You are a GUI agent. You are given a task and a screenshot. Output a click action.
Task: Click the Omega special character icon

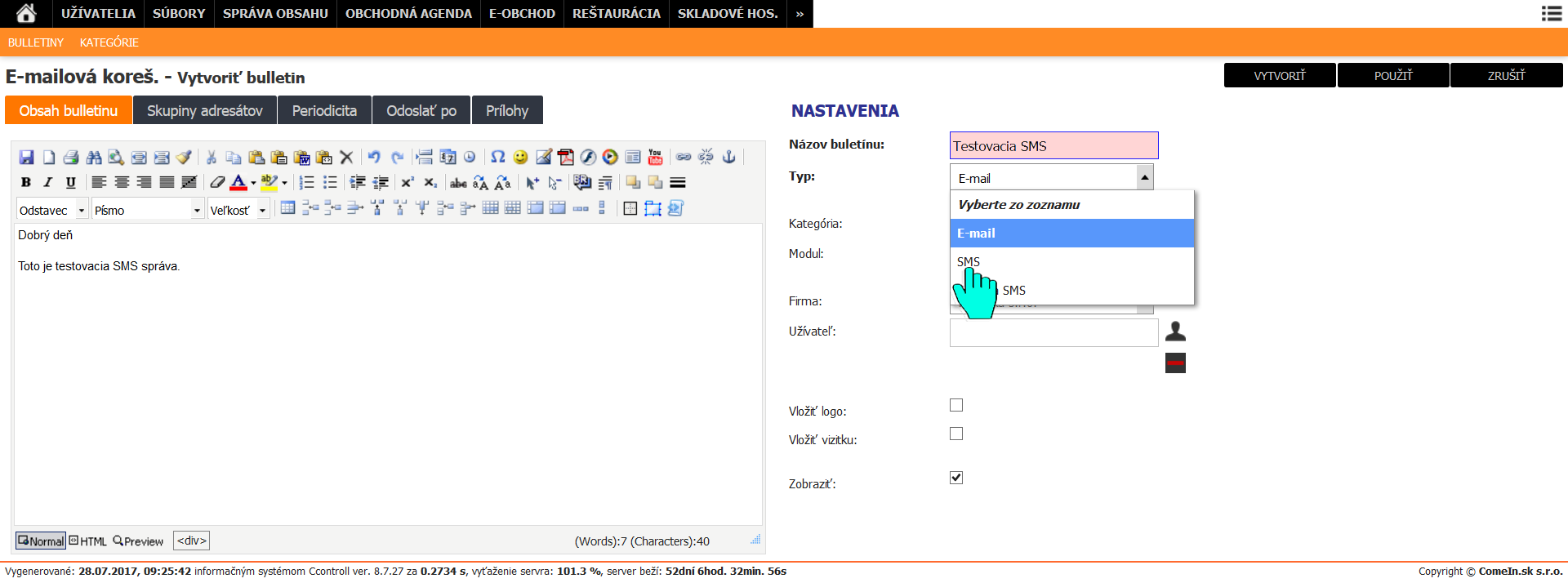pyautogui.click(x=497, y=157)
